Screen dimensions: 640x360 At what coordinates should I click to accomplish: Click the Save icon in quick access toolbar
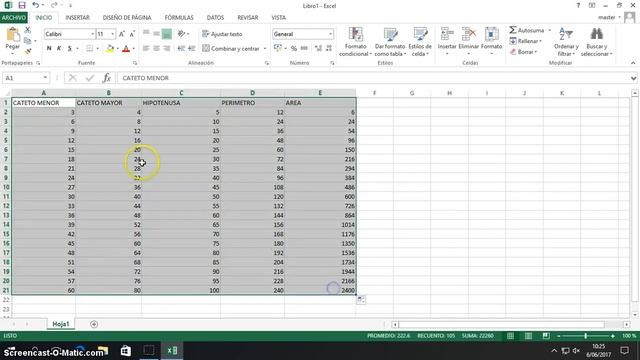click(x=22, y=5)
